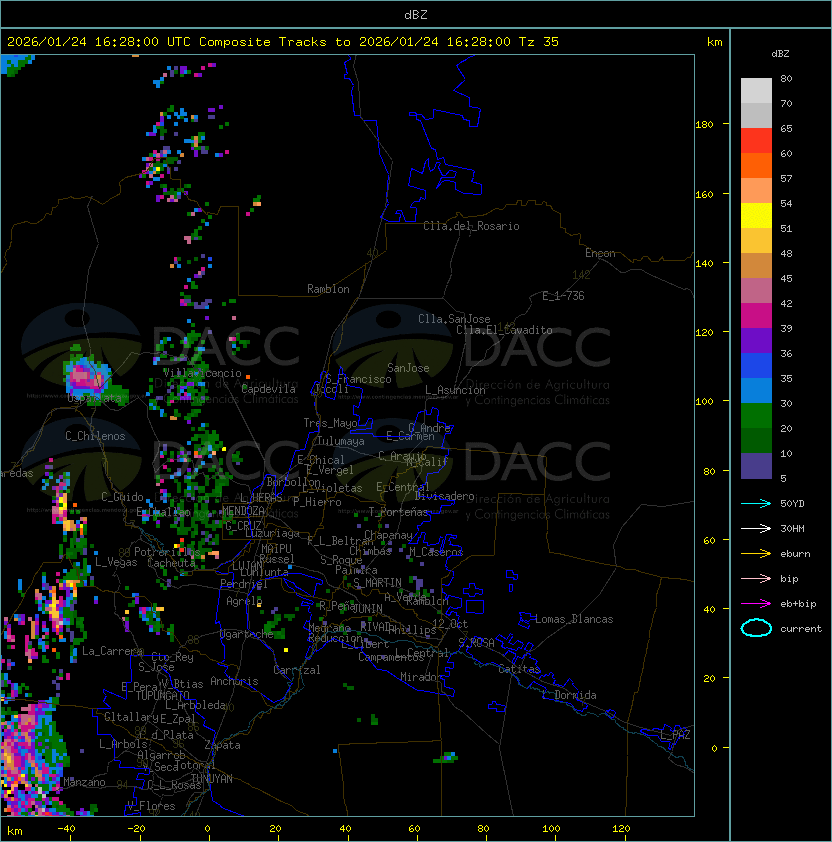
Task: Click the cyan 'current' ellipse legend icon
Action: pos(756,628)
